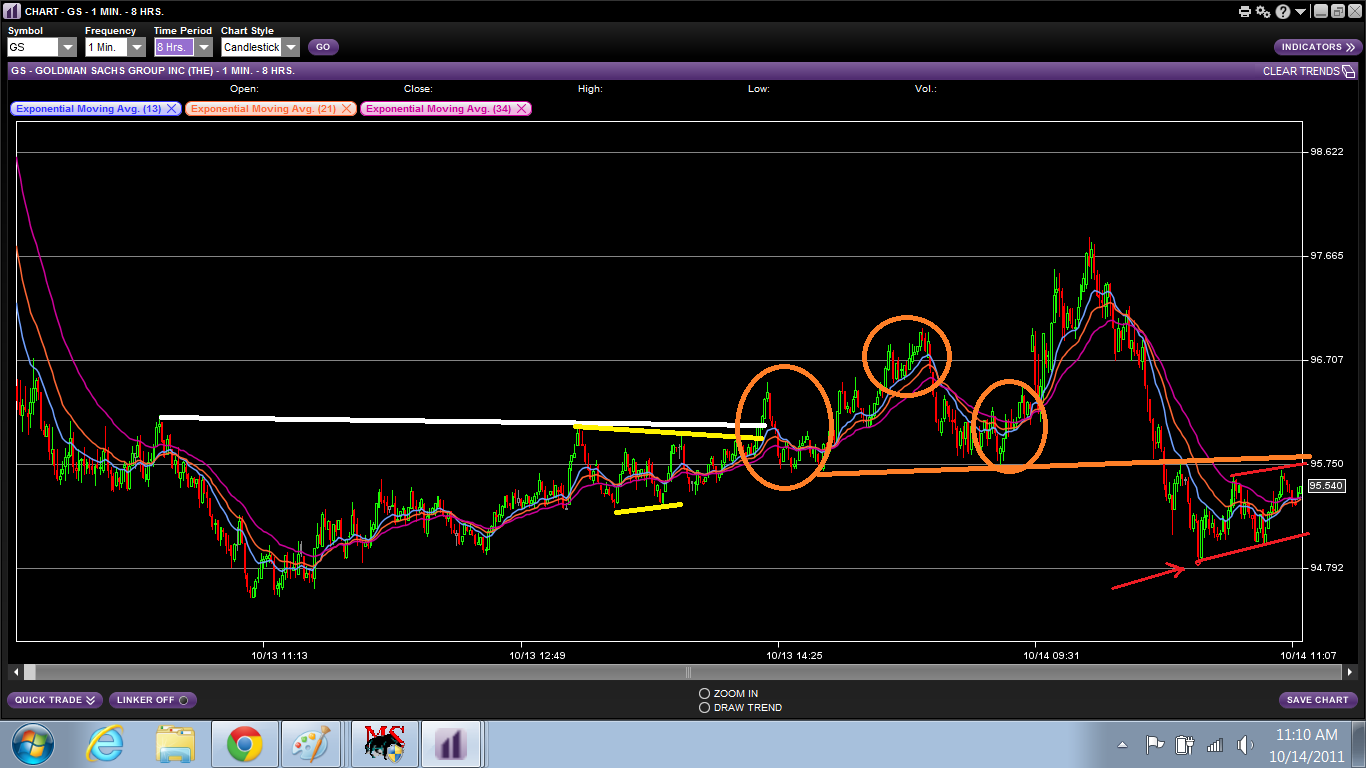This screenshot has width=1366, height=768.
Task: Open the Indicators panel
Action: [1318, 47]
